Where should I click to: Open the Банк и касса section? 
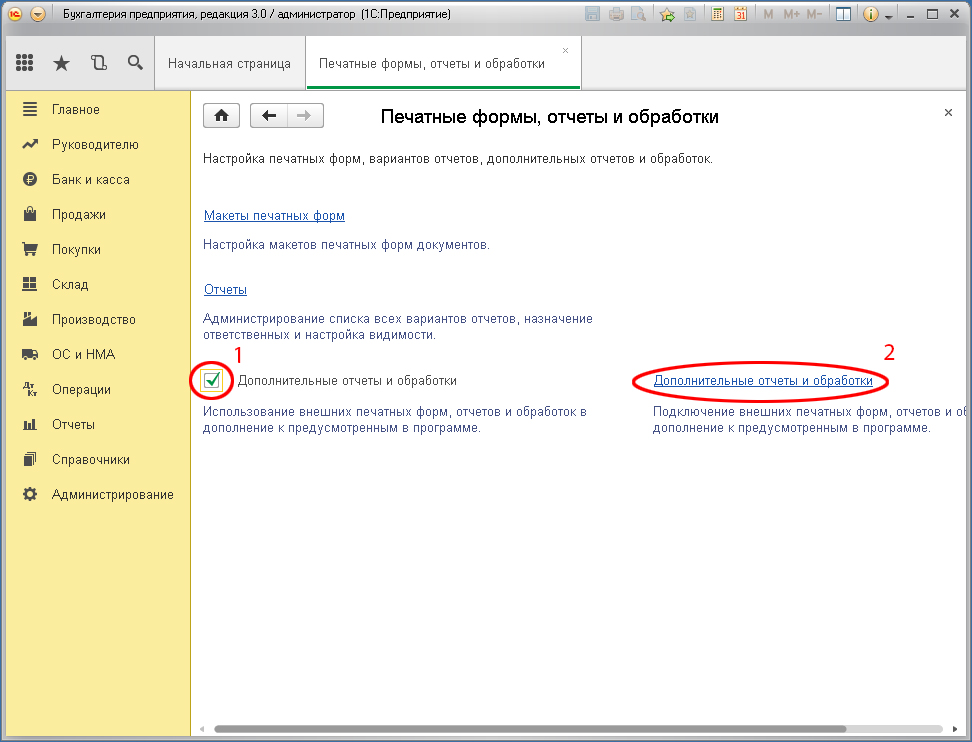[x=96, y=180]
